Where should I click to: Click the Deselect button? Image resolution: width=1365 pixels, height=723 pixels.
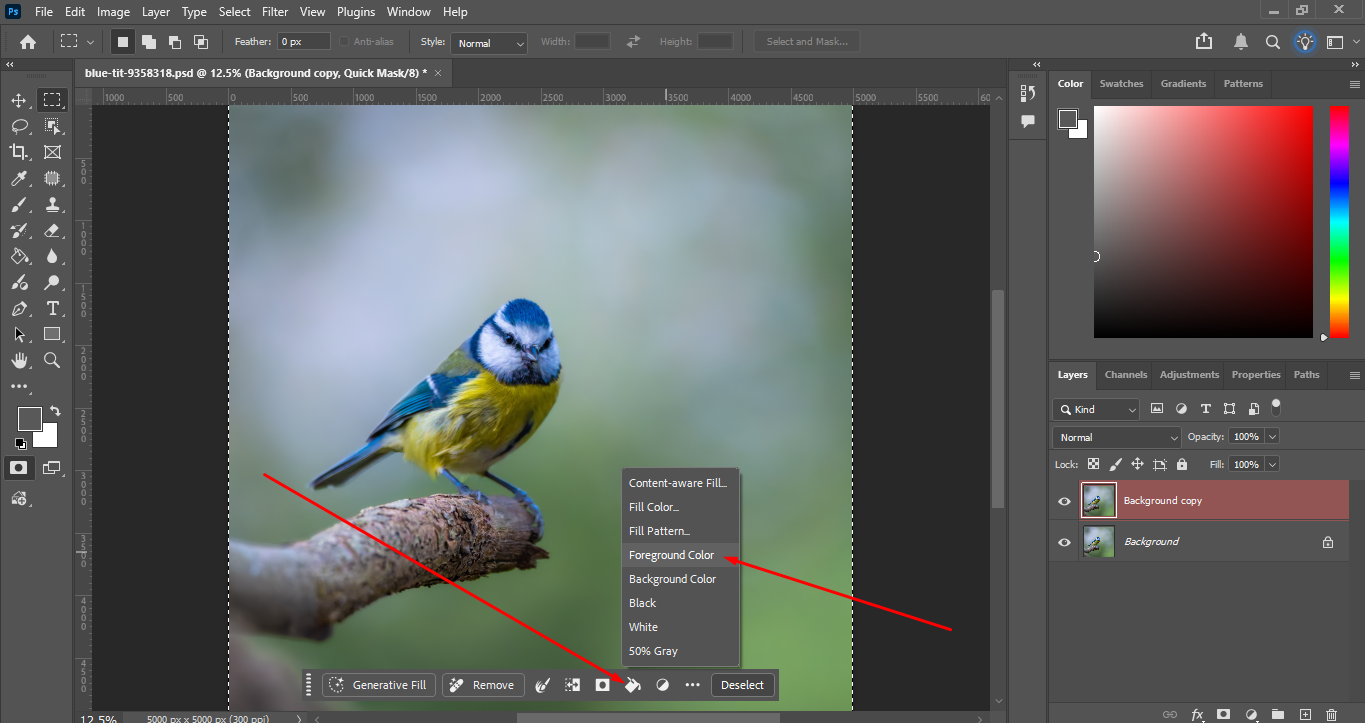(x=742, y=684)
